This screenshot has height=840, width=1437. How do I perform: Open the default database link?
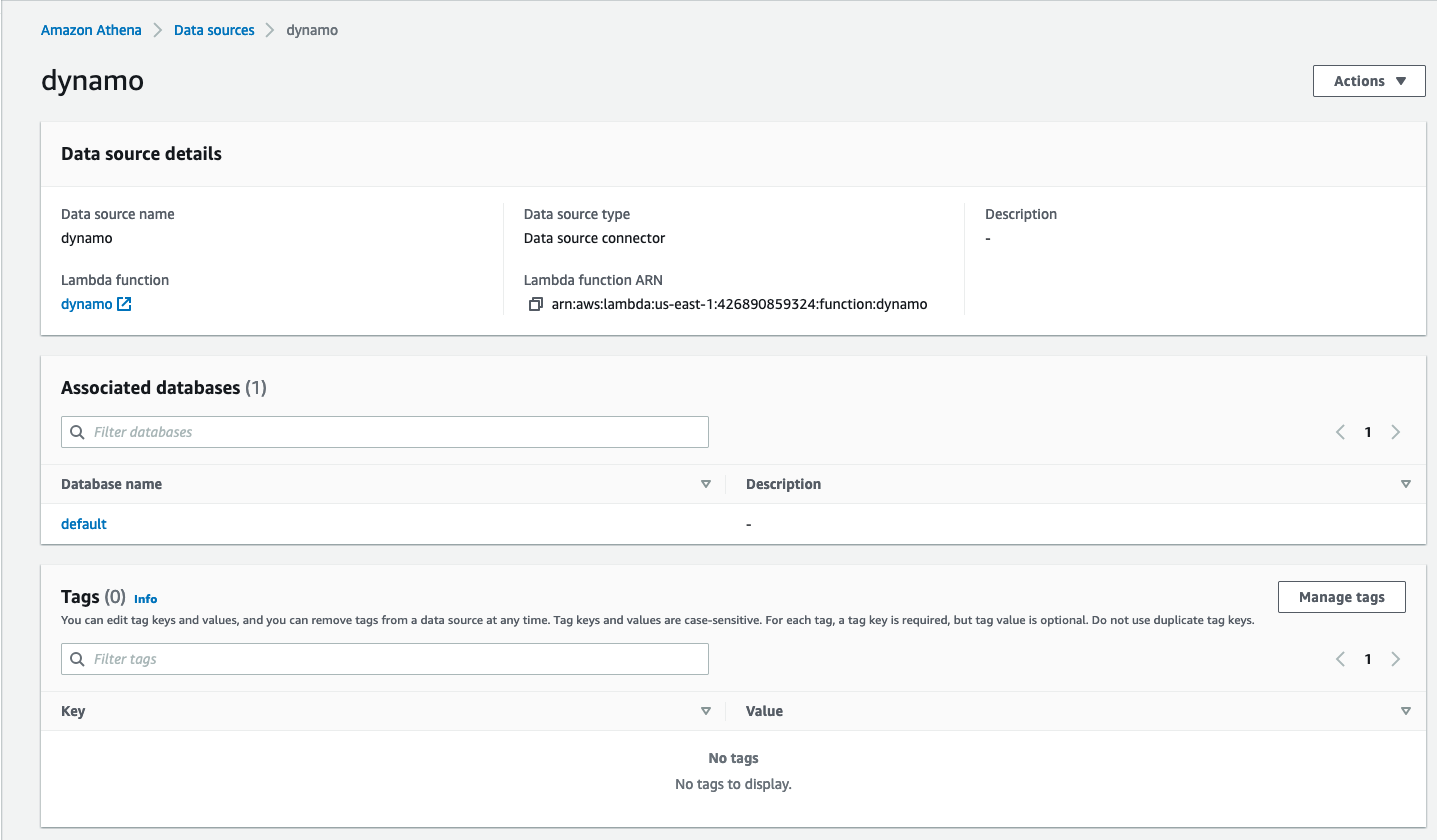point(83,523)
